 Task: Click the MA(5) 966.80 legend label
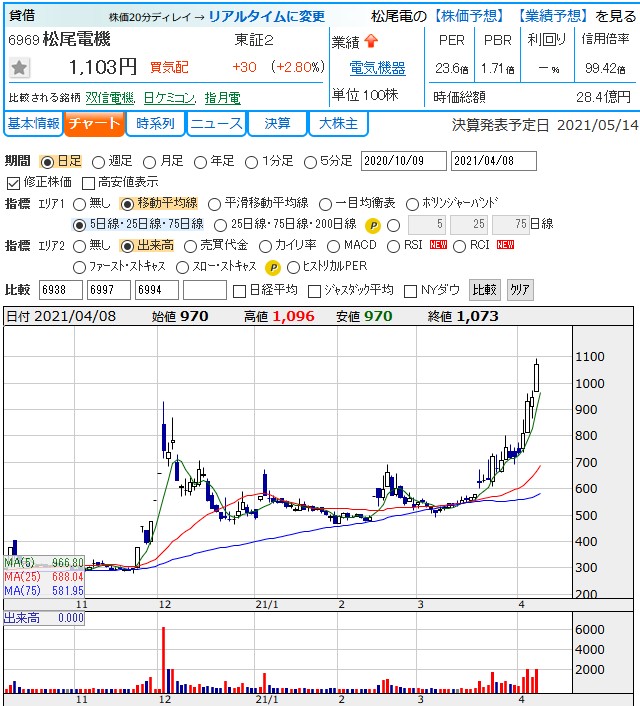pyautogui.click(x=44, y=563)
